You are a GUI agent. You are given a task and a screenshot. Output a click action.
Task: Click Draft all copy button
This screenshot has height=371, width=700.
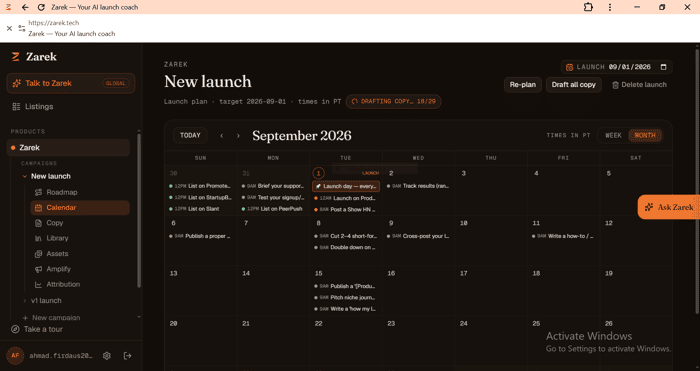(x=574, y=85)
